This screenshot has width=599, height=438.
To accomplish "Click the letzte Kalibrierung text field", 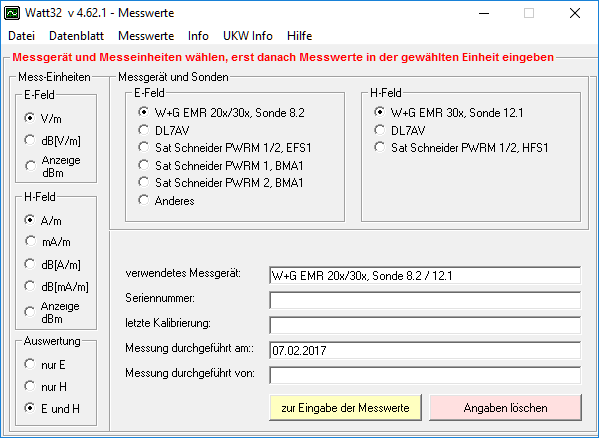I will pyautogui.click(x=425, y=325).
